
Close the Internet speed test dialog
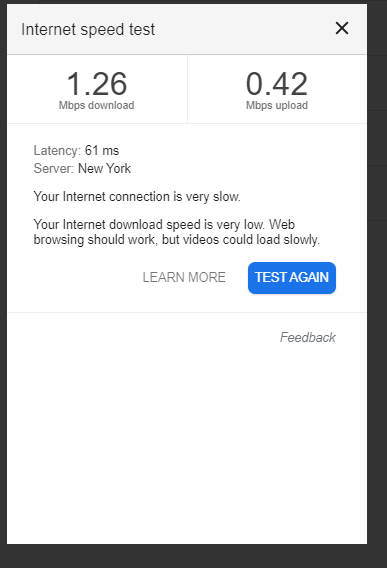click(342, 28)
